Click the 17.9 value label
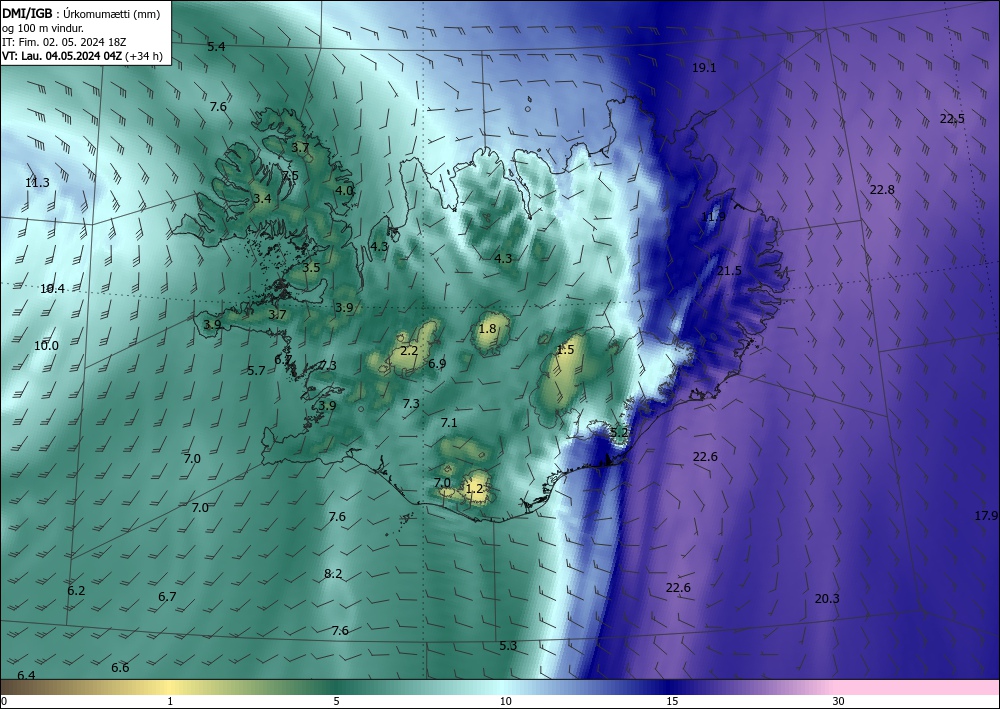1000x709 pixels. (x=986, y=516)
